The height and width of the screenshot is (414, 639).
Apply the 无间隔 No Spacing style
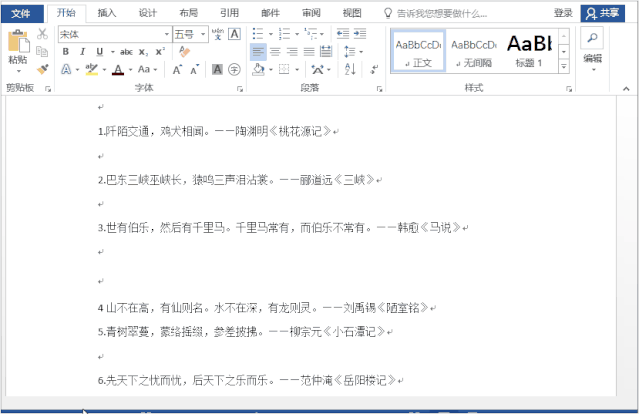click(474, 51)
